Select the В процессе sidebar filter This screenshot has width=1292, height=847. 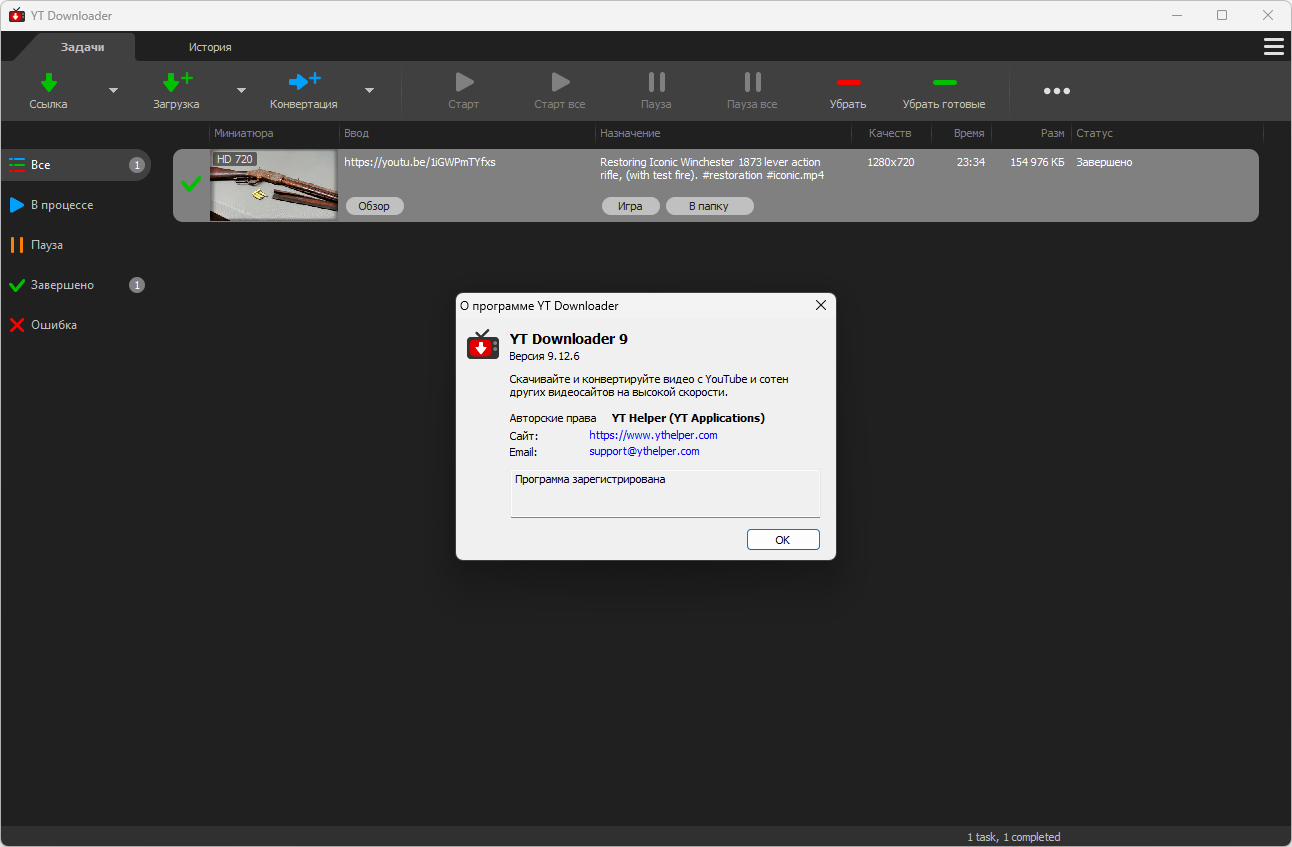point(75,205)
